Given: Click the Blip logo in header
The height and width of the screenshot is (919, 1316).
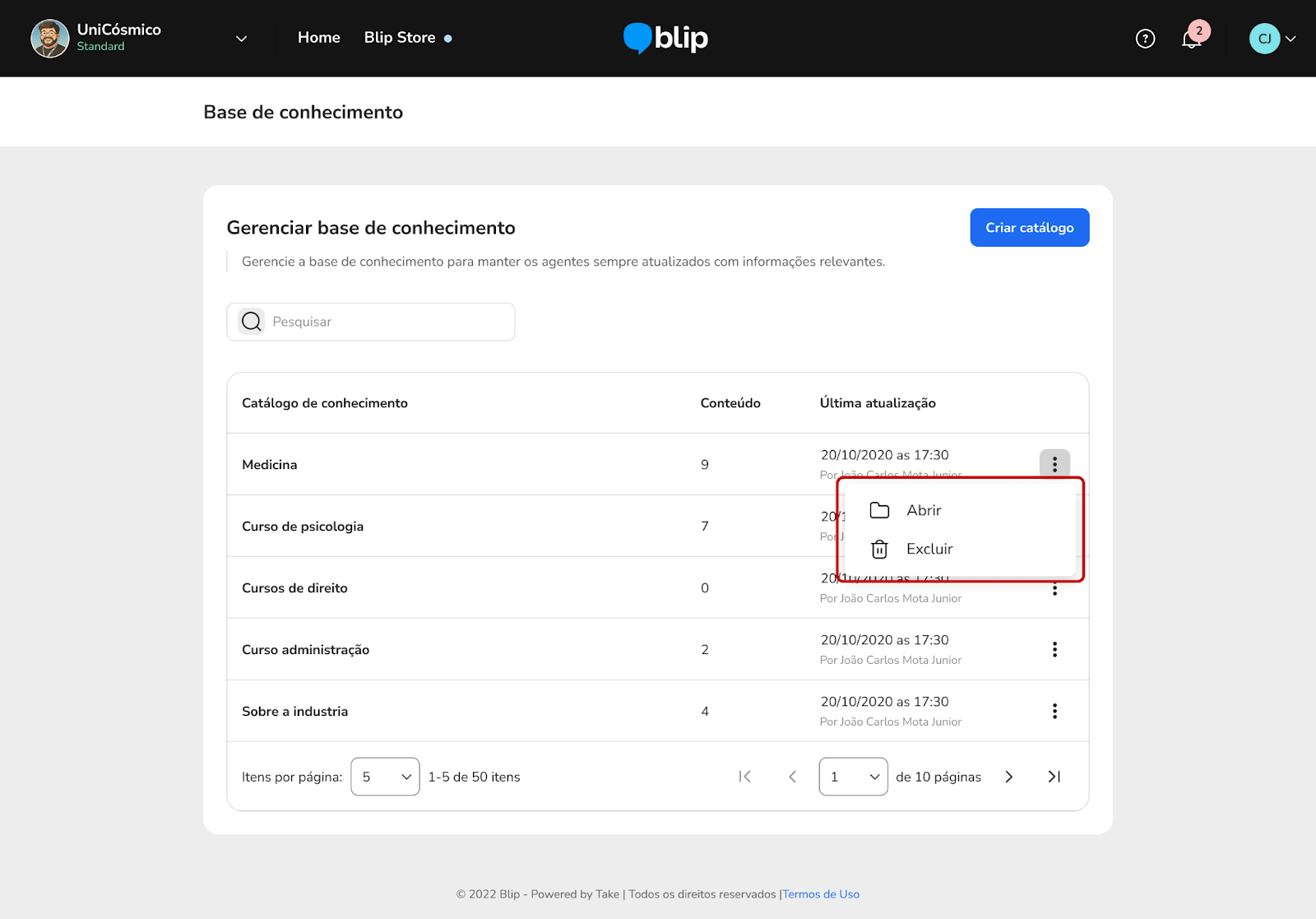Looking at the screenshot, I should 665,38.
